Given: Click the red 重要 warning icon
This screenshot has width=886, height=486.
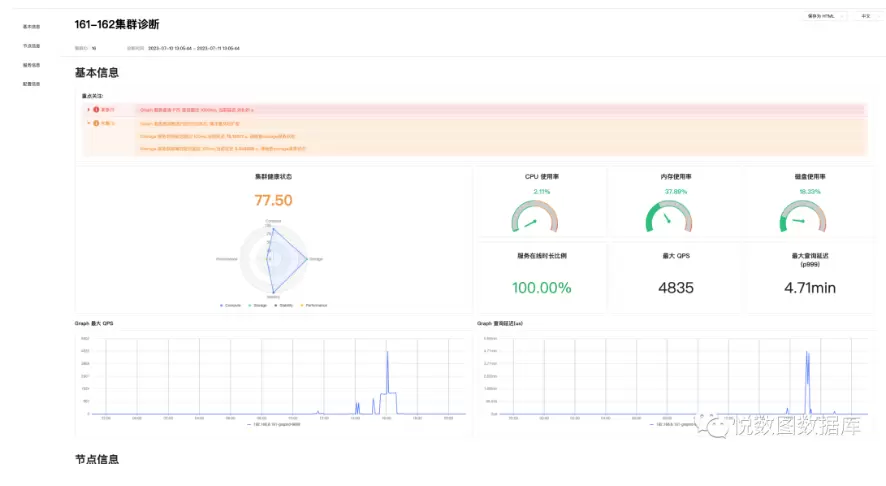Looking at the screenshot, I should (97, 109).
